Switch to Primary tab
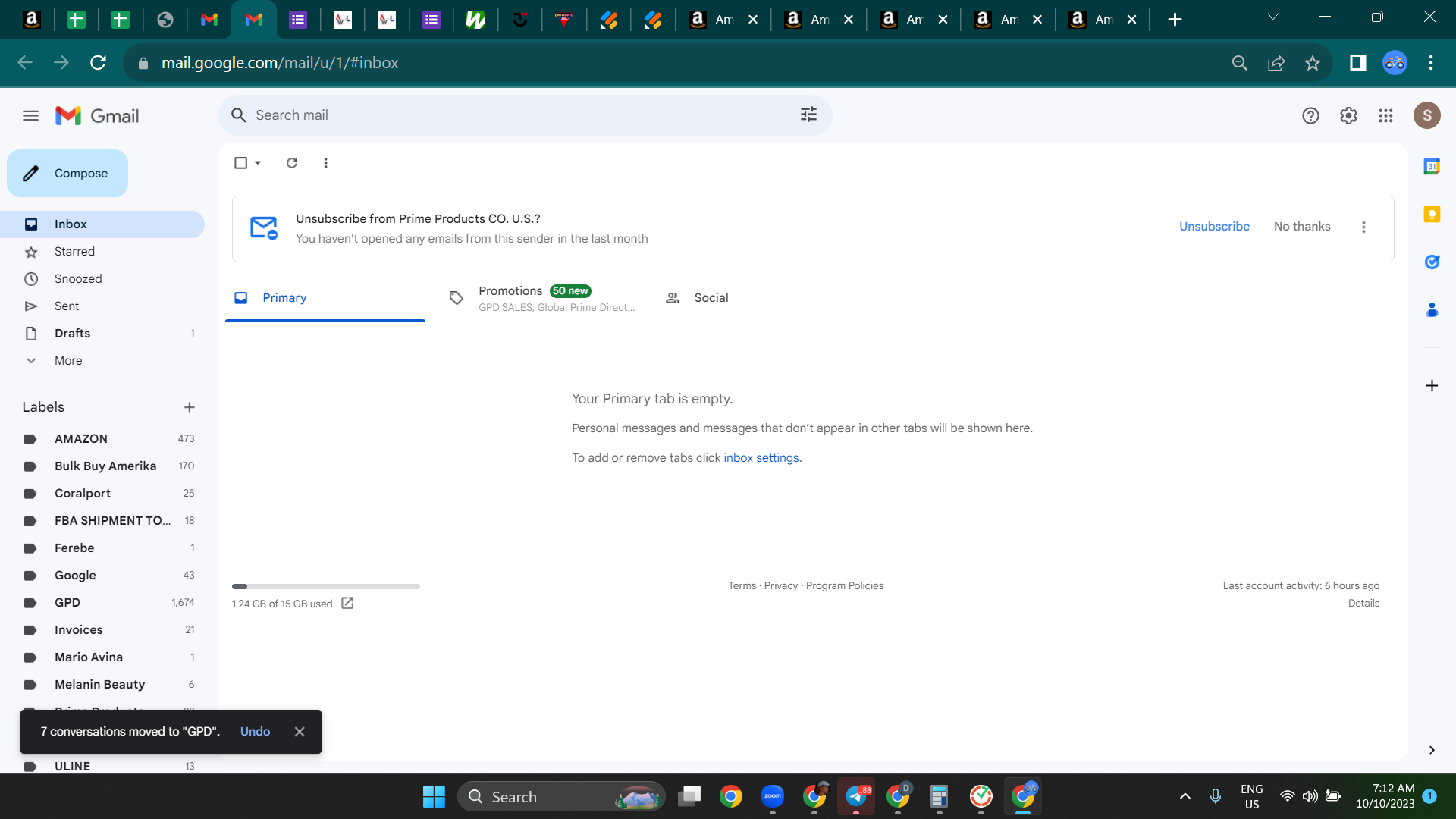The width and height of the screenshot is (1456, 819). pos(325,298)
